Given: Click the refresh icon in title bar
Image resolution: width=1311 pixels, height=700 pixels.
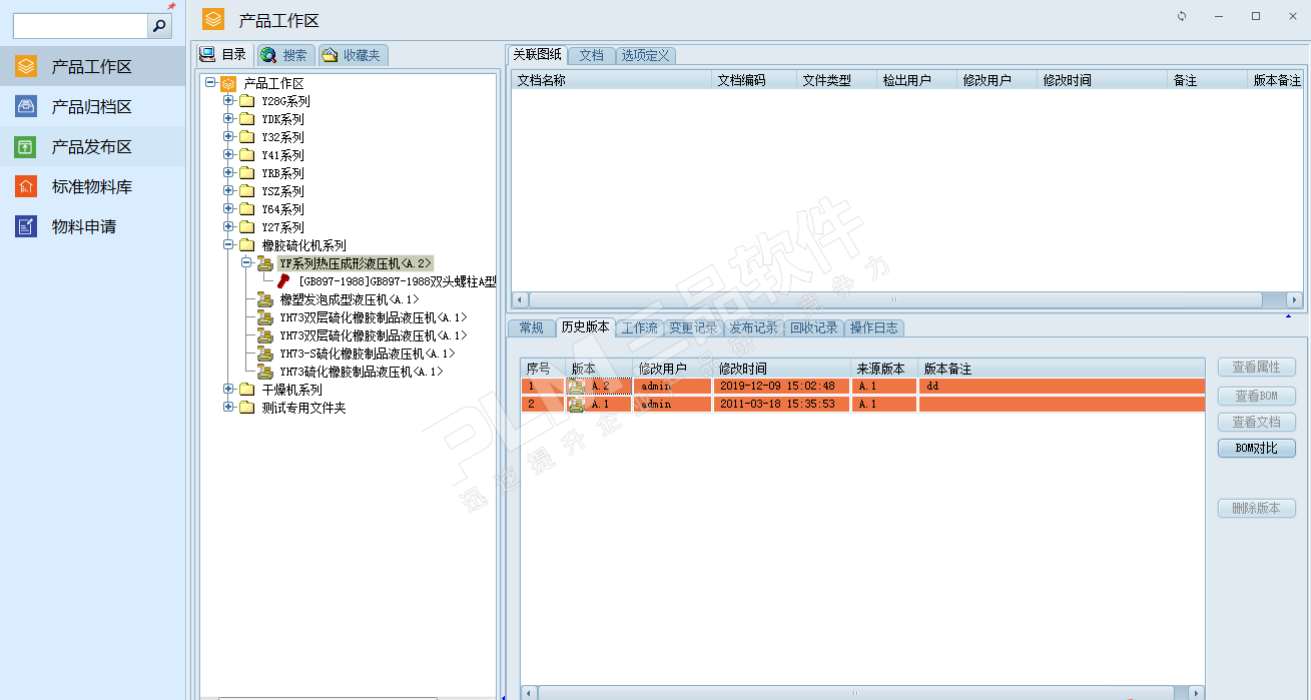Looking at the screenshot, I should click(x=1182, y=17).
